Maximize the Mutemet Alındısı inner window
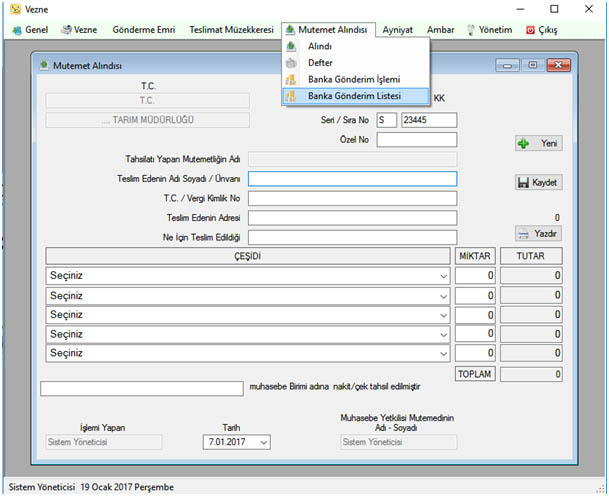 click(x=532, y=65)
